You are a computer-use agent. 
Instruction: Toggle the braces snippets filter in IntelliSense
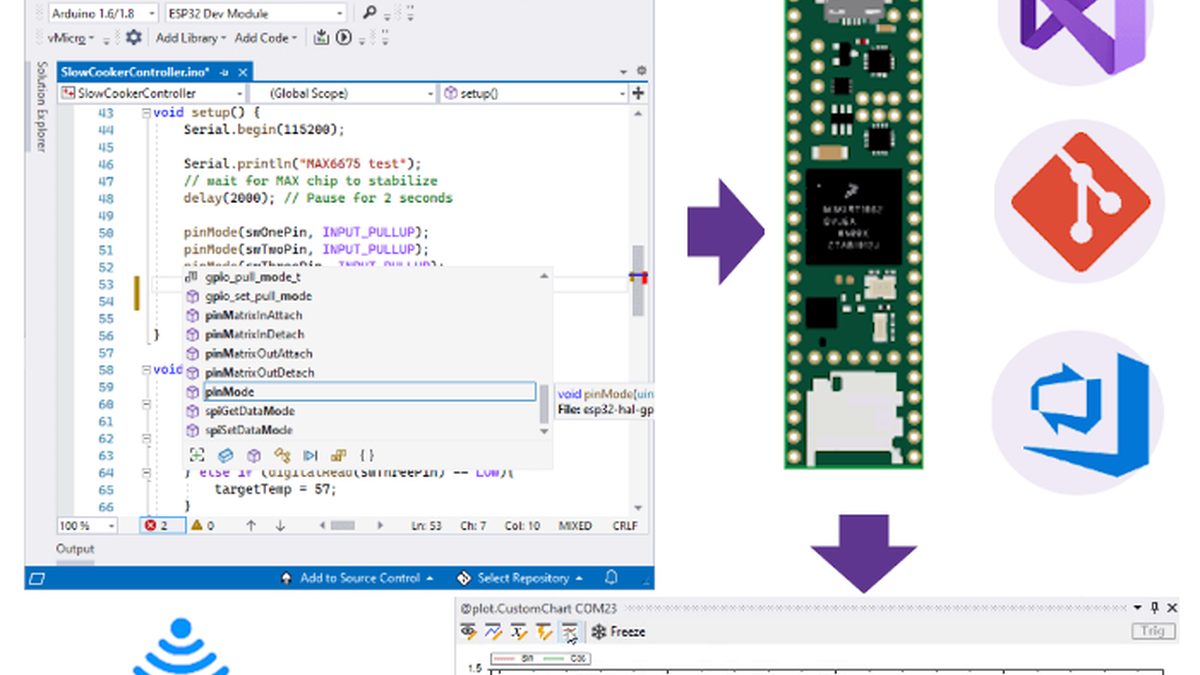tap(367, 455)
